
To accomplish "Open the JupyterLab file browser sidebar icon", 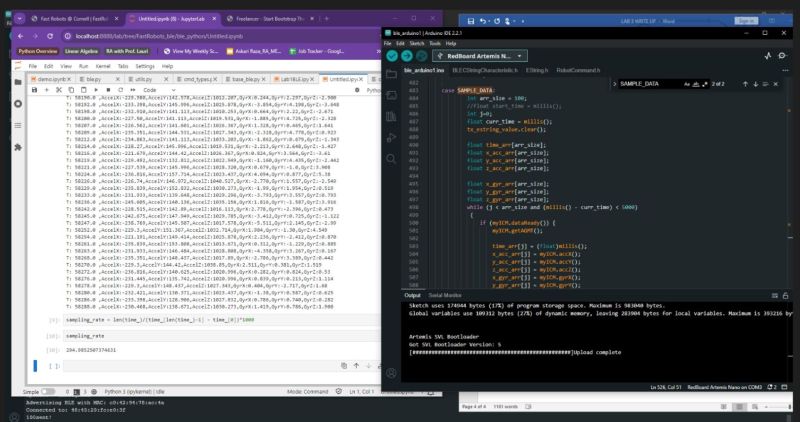I will 18,82.
